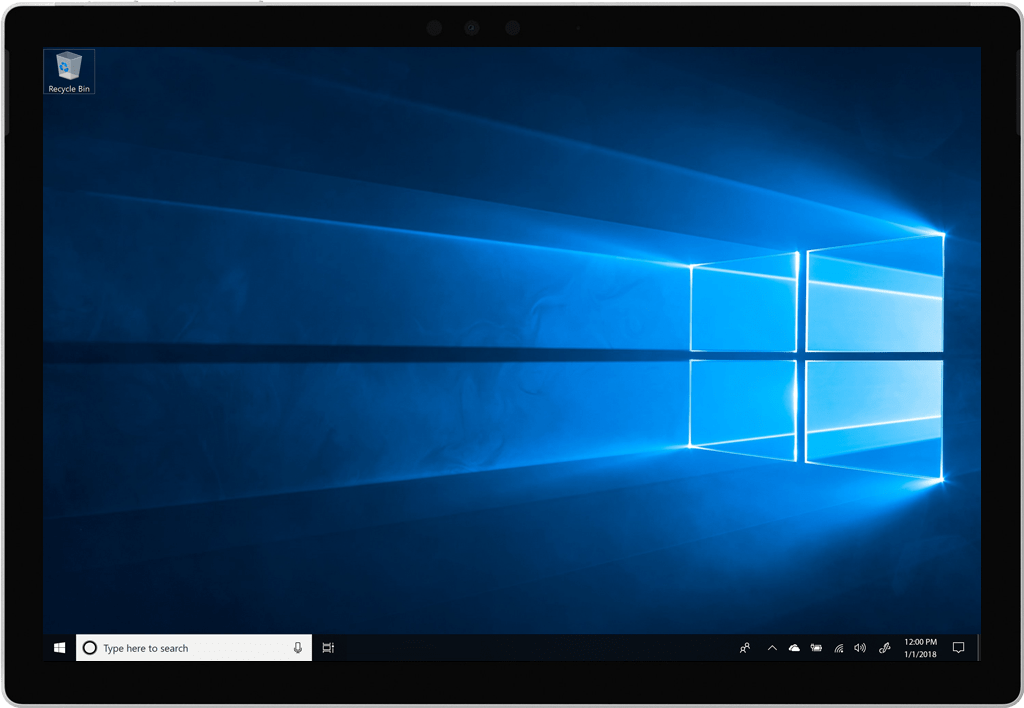Screen dimensions: 1024x708
Task: Click the People icon in the system tray
Action: (745, 647)
